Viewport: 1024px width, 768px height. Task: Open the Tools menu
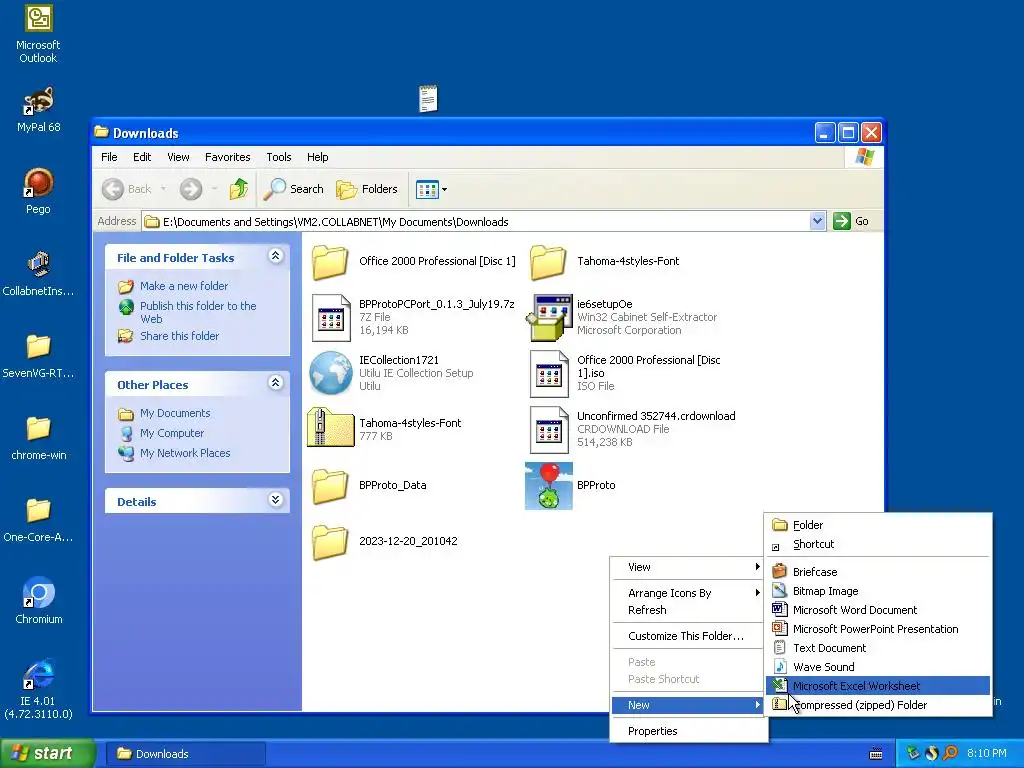[279, 157]
